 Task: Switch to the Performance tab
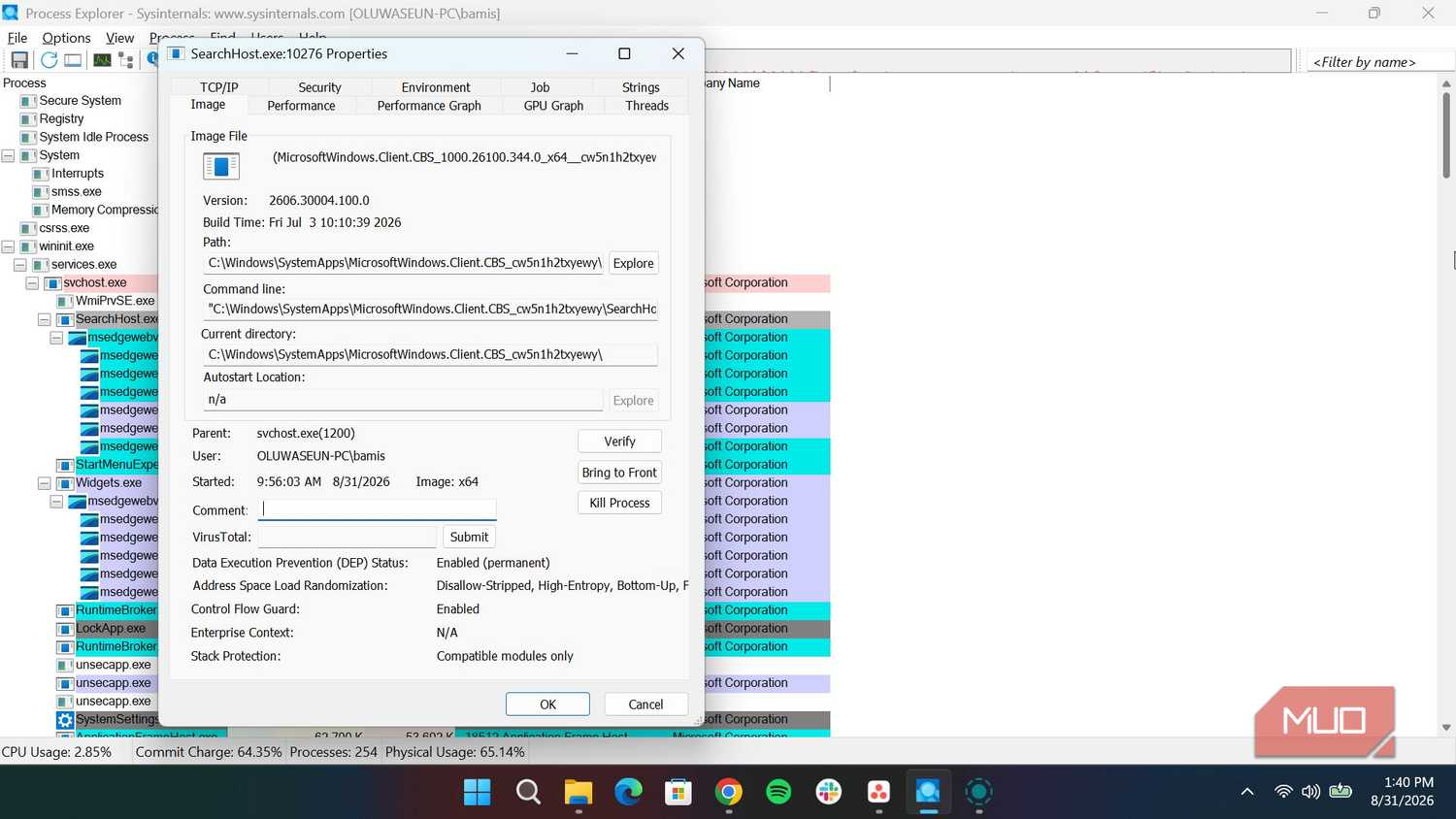[301, 106]
